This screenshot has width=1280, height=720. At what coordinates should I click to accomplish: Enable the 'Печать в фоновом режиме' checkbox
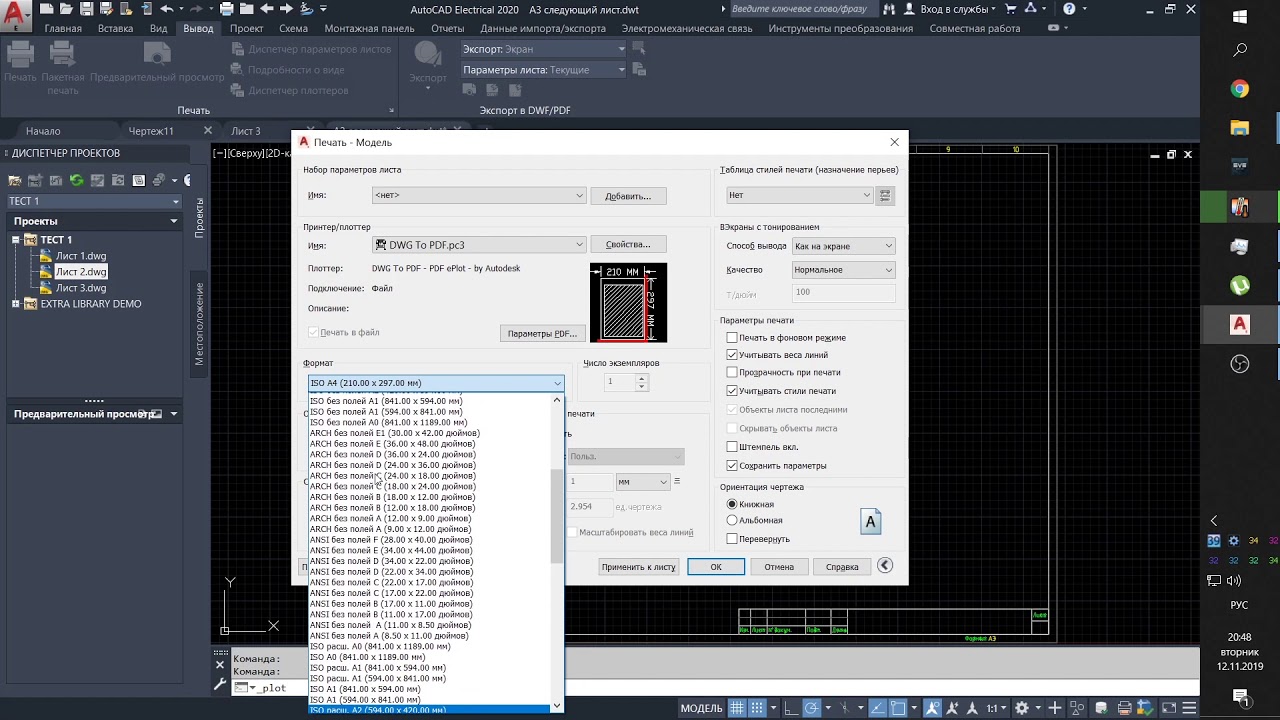point(732,338)
